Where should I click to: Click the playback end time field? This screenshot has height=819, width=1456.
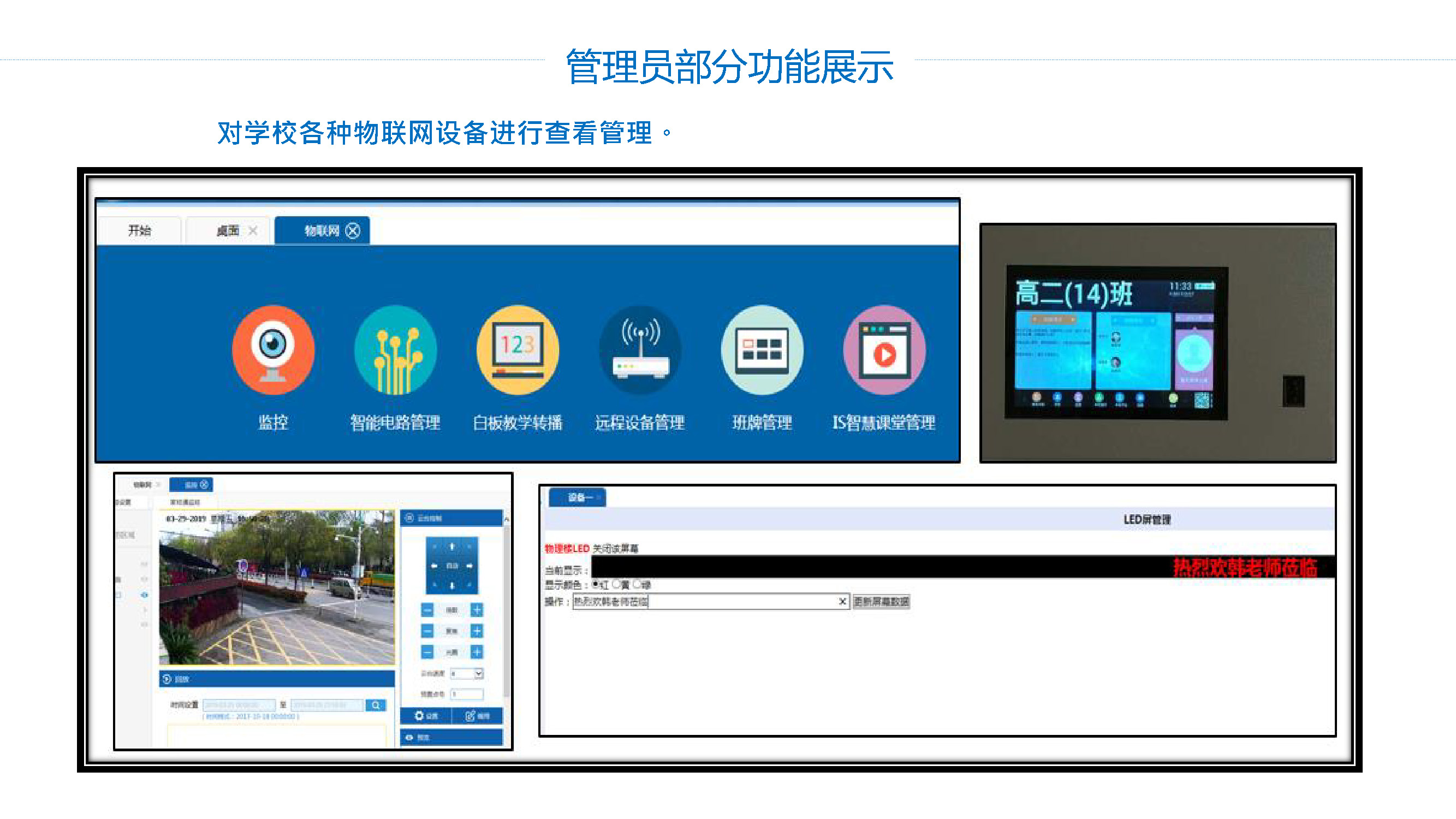coord(326,705)
